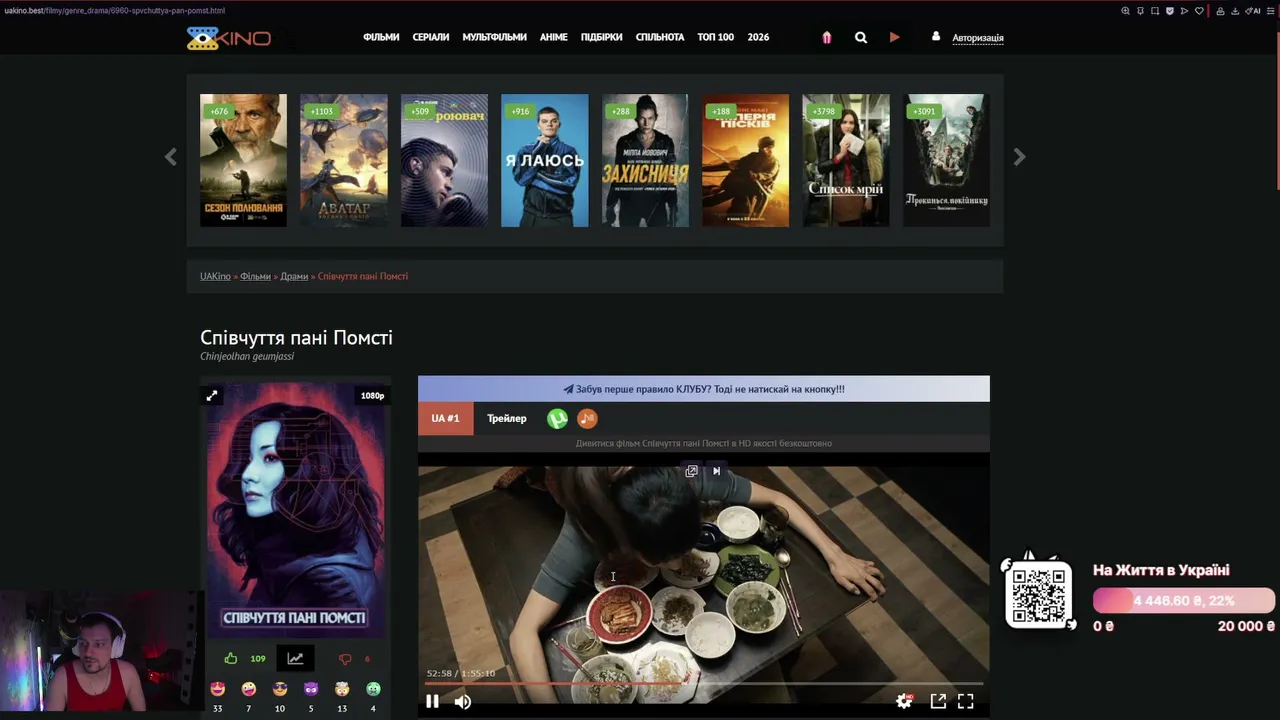Click the Співчуття пані Помсті movie poster

pyautogui.click(x=295, y=508)
